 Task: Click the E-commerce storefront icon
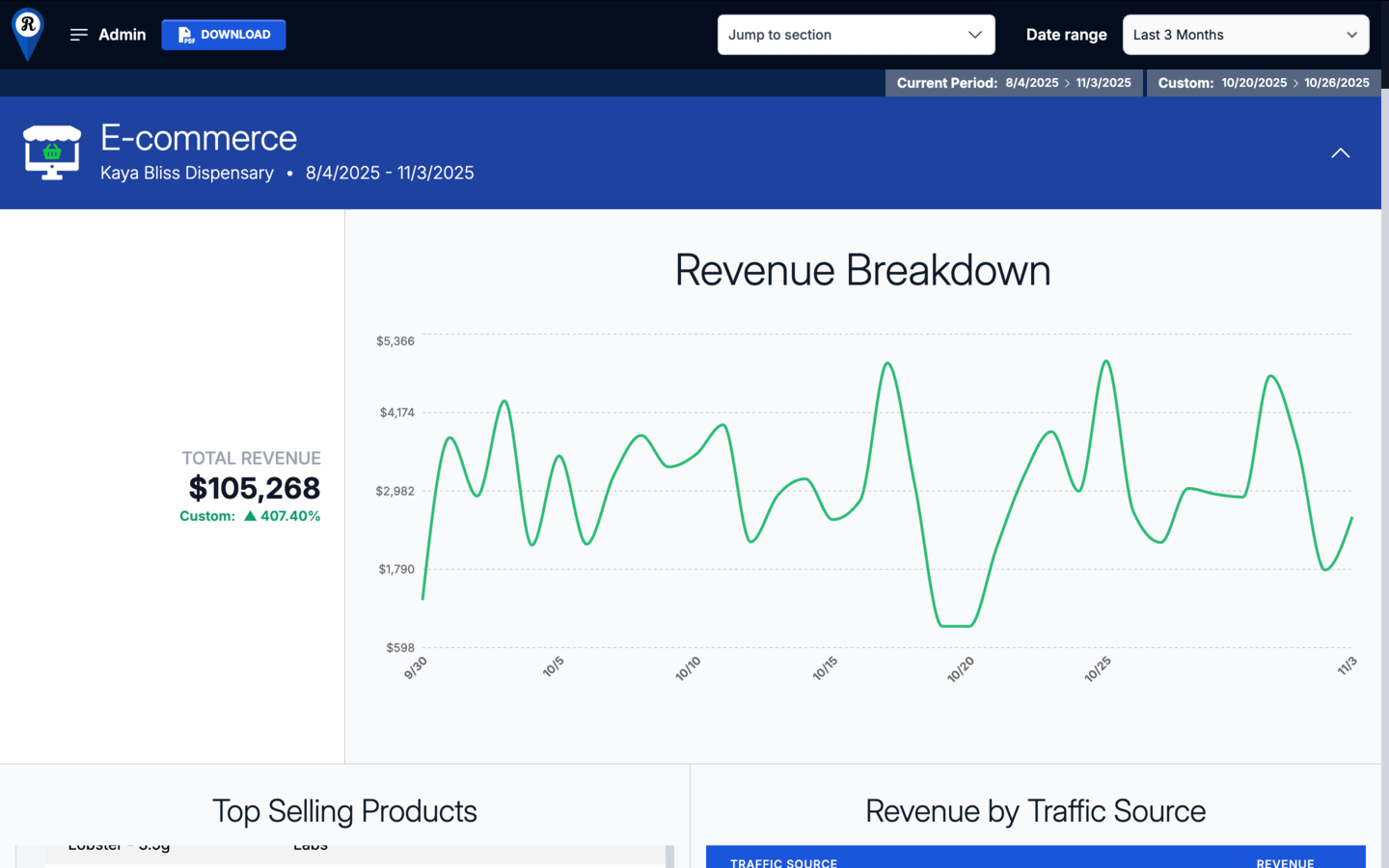point(52,152)
